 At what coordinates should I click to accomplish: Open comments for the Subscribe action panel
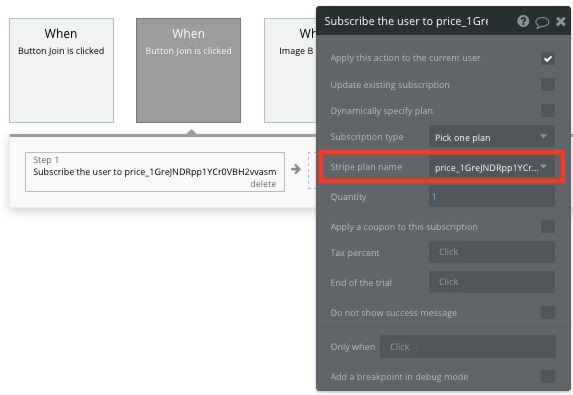click(x=542, y=22)
